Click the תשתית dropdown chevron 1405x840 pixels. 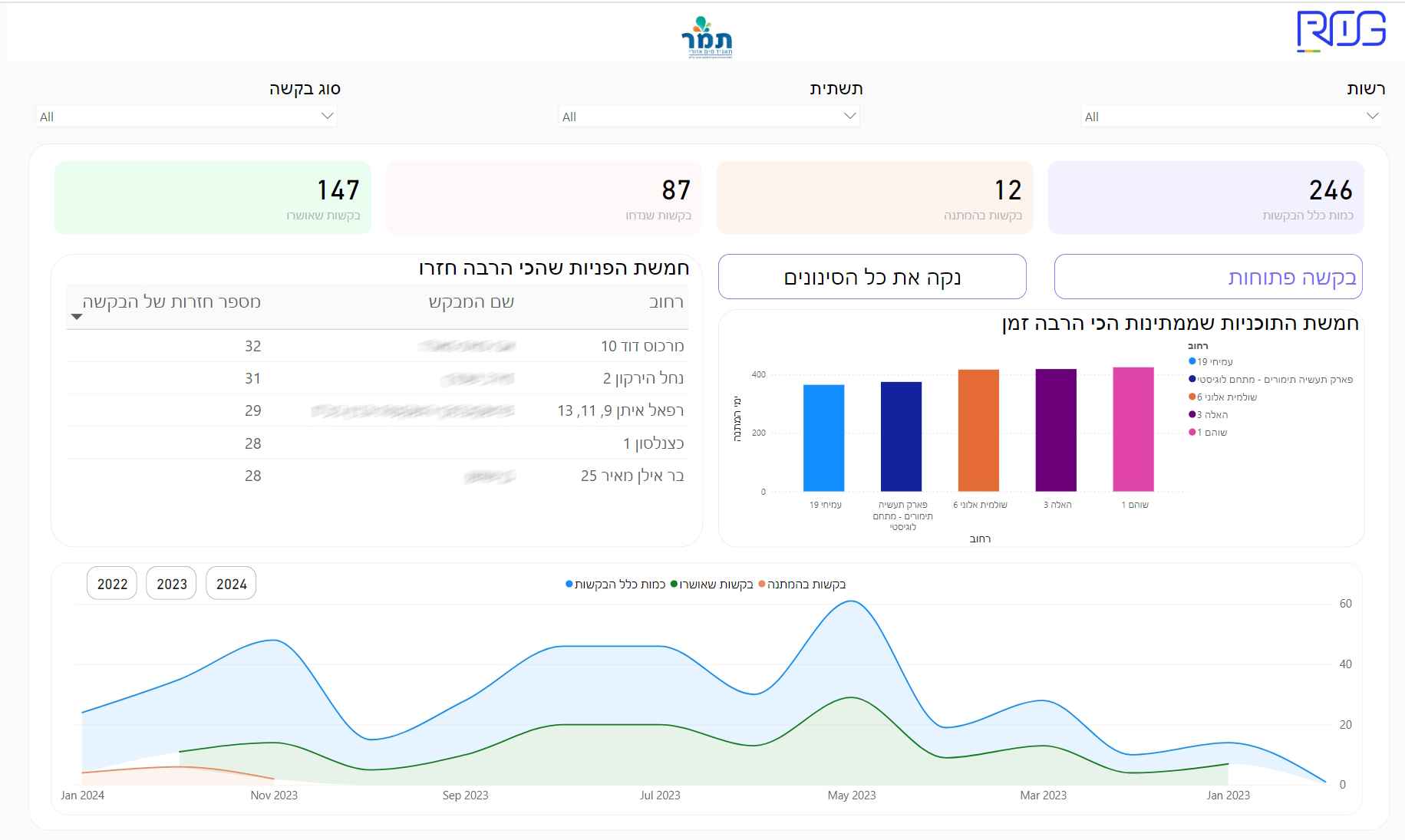849,116
